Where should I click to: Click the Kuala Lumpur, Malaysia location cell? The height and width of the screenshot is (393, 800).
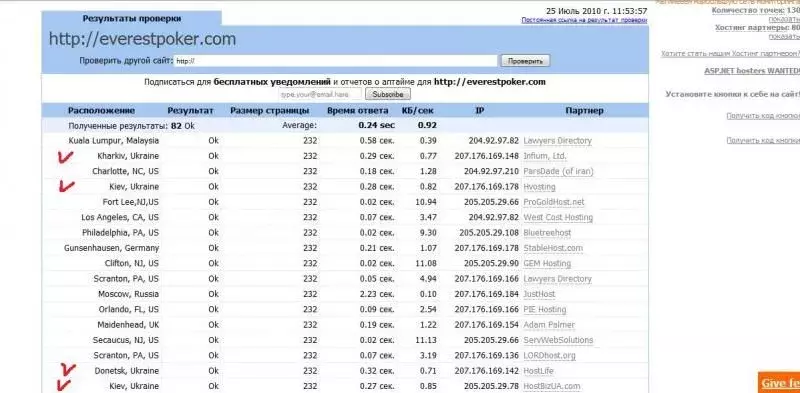pyautogui.click(x=114, y=140)
